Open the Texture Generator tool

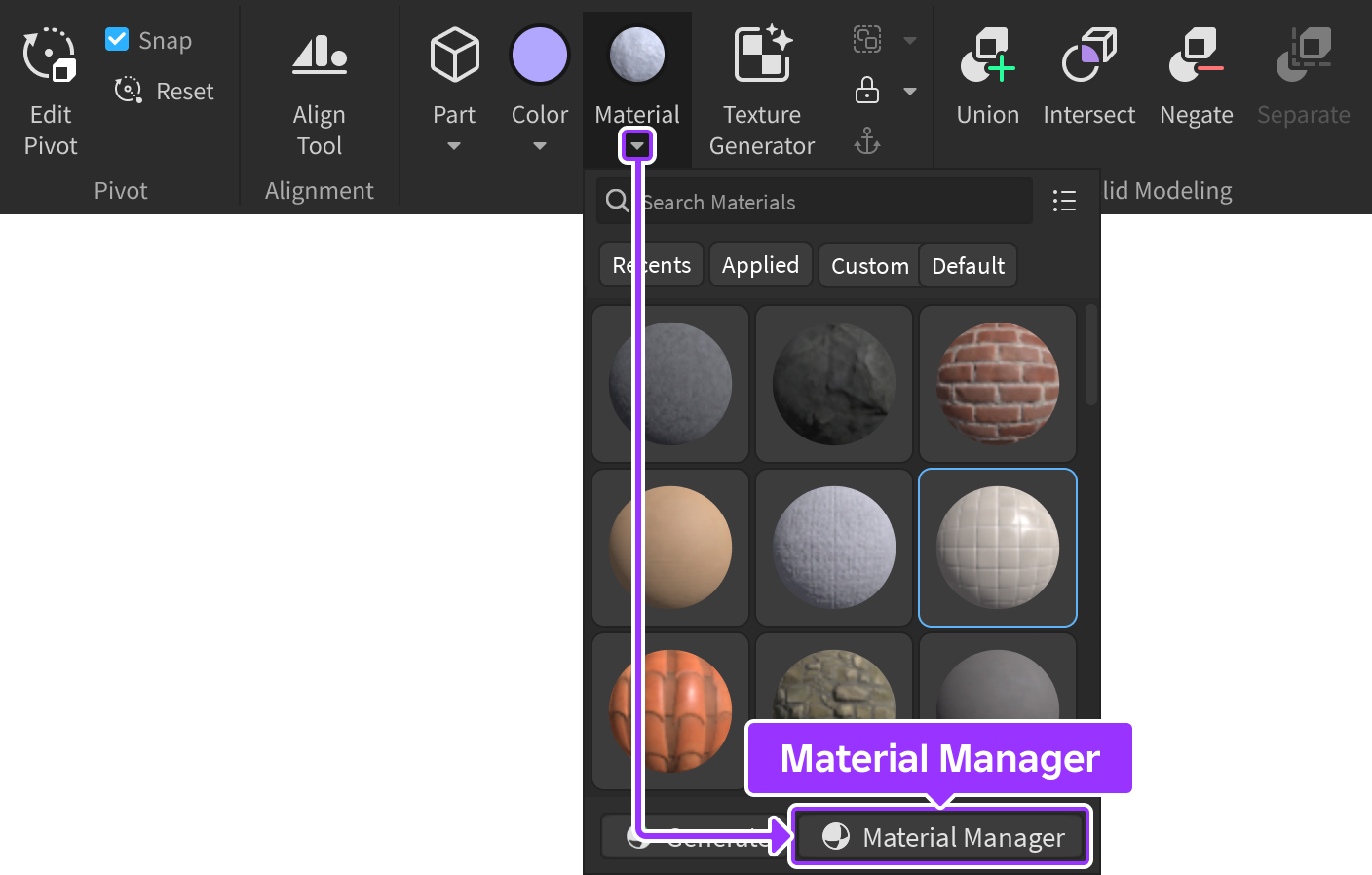pyautogui.click(x=762, y=56)
